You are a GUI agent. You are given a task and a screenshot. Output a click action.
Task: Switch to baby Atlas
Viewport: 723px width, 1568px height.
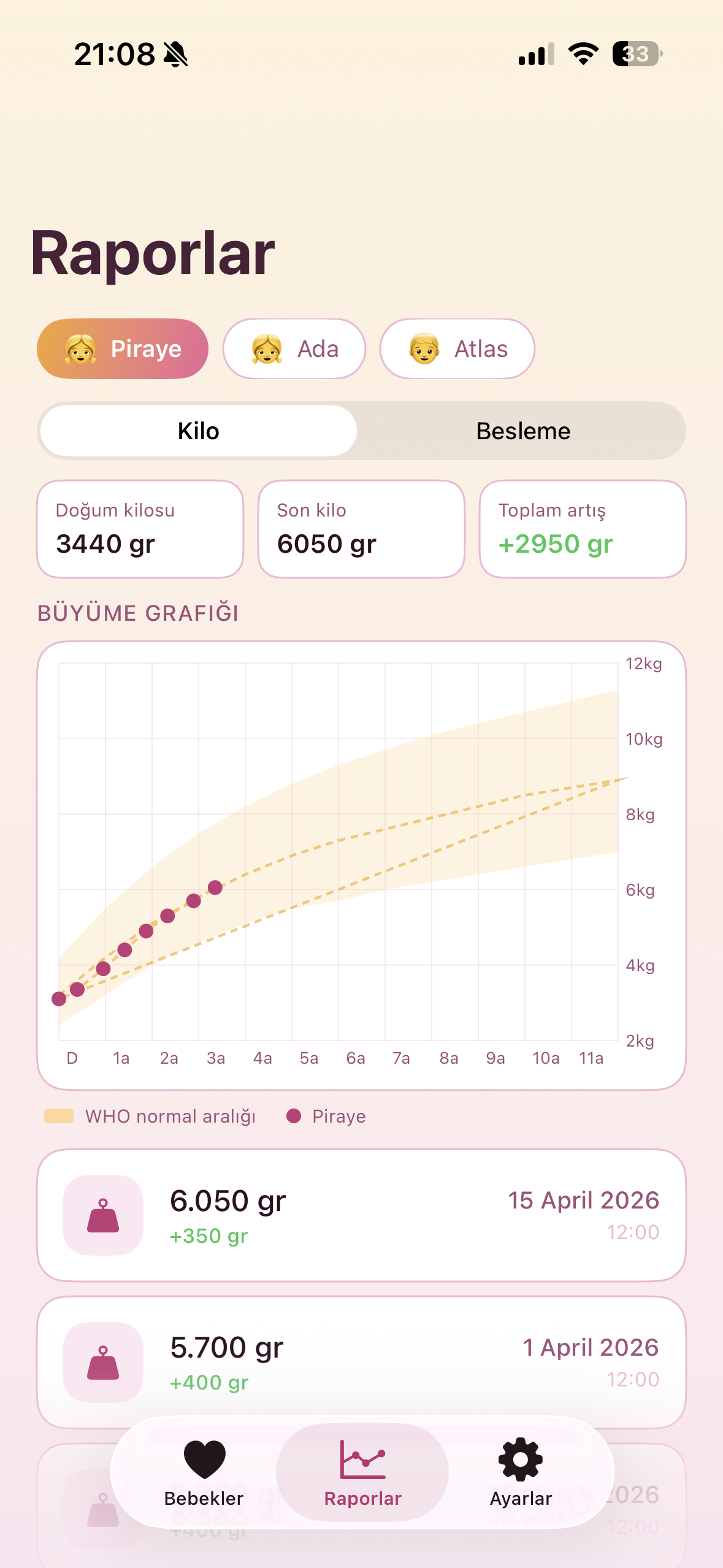coord(457,348)
